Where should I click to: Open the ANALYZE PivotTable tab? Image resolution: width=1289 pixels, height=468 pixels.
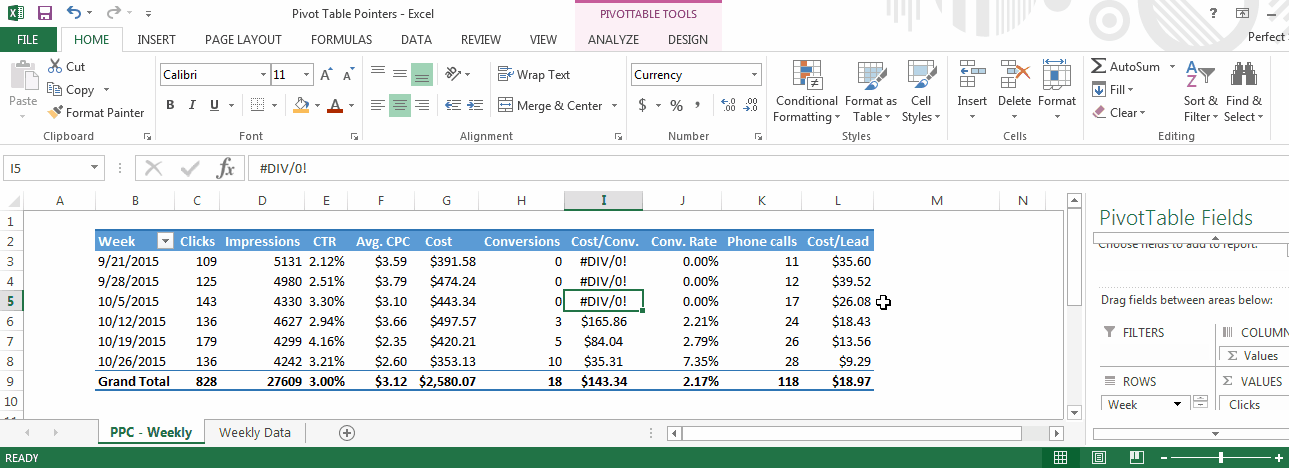point(613,40)
